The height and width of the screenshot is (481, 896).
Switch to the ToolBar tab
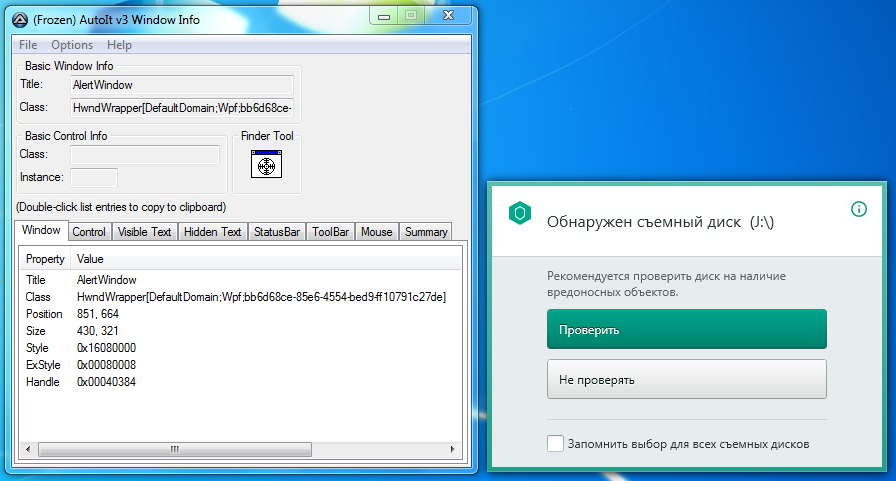(330, 231)
